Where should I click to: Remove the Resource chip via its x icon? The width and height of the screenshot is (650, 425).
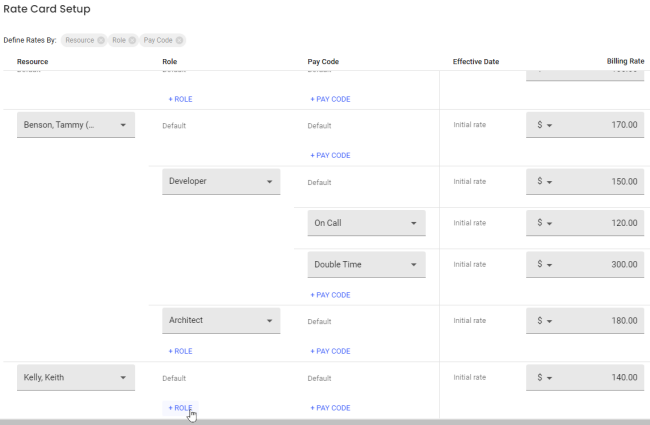tap(101, 40)
